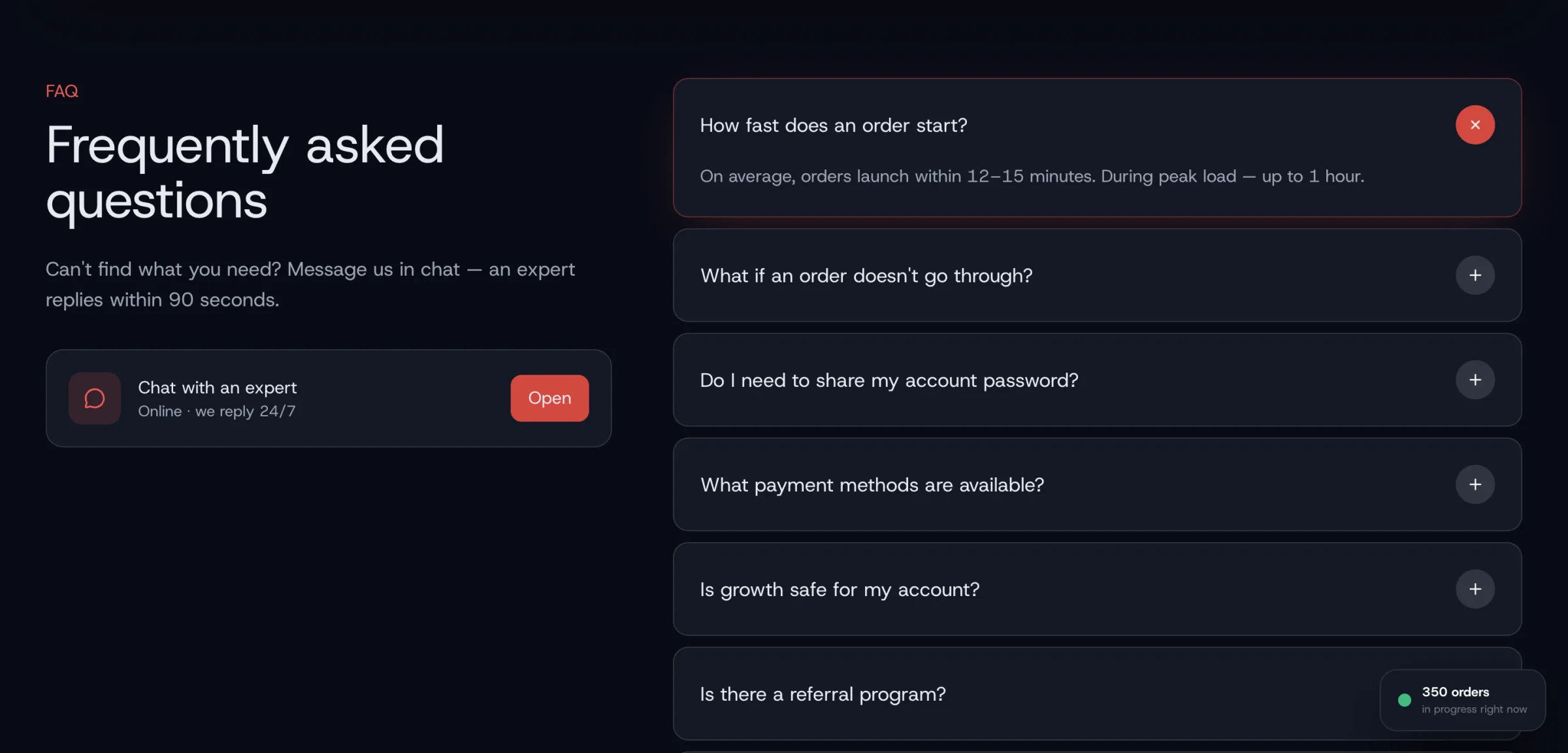The height and width of the screenshot is (753, 1568).
Task: Click the "350 orders" in-progress badge
Action: pos(1463,699)
